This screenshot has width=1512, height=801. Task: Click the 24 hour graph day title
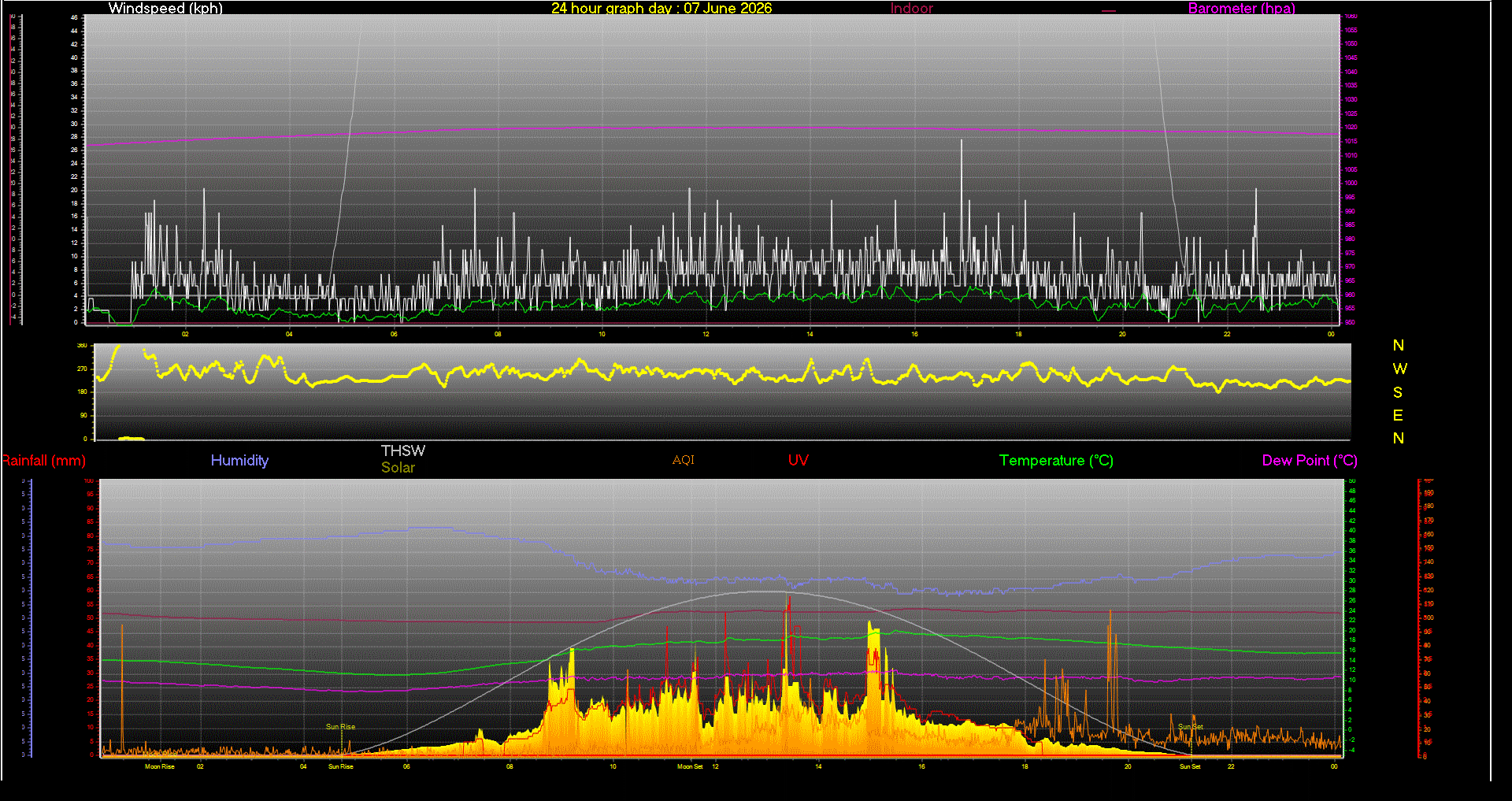pyautogui.click(x=661, y=8)
